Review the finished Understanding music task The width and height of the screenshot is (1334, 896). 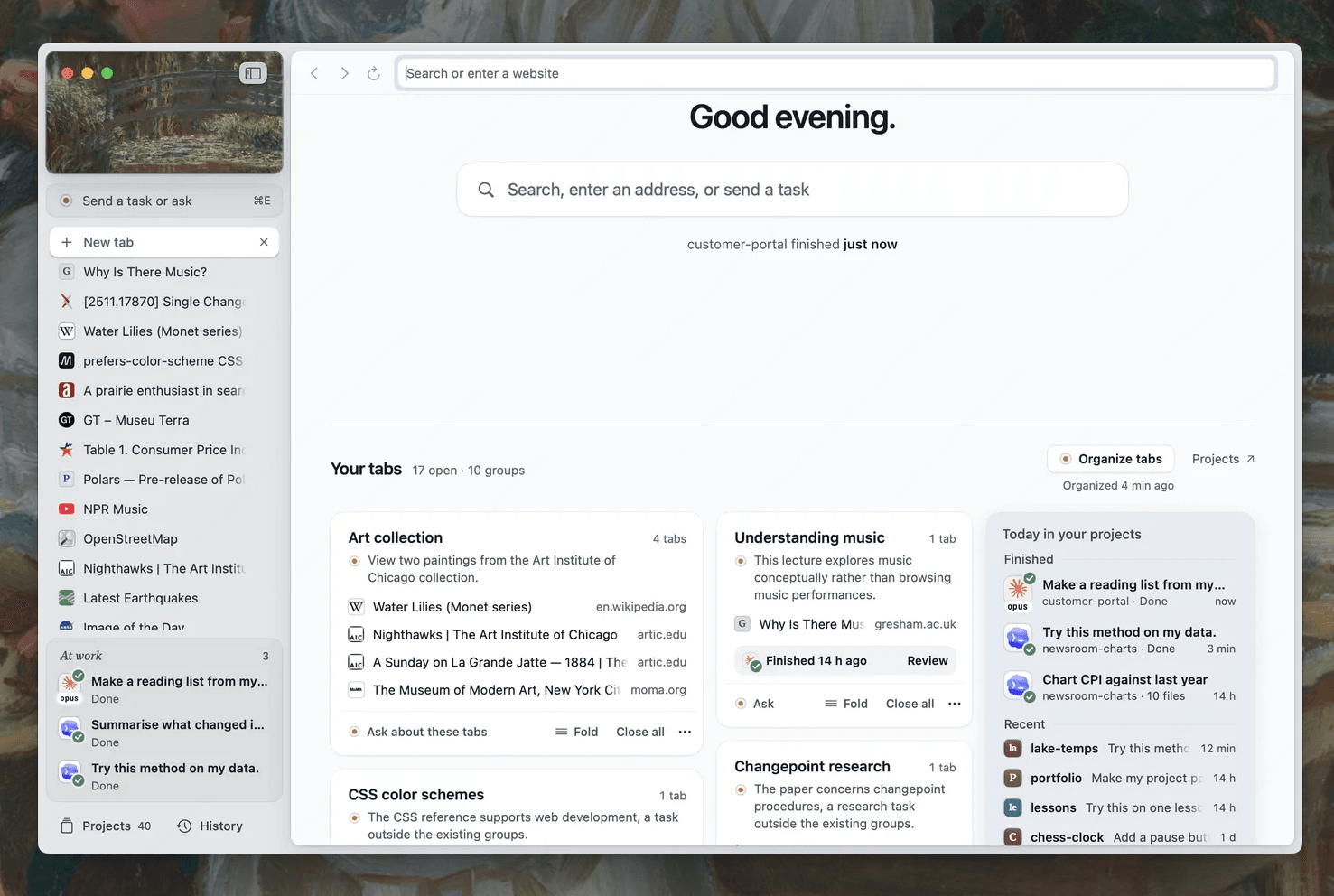coord(928,660)
